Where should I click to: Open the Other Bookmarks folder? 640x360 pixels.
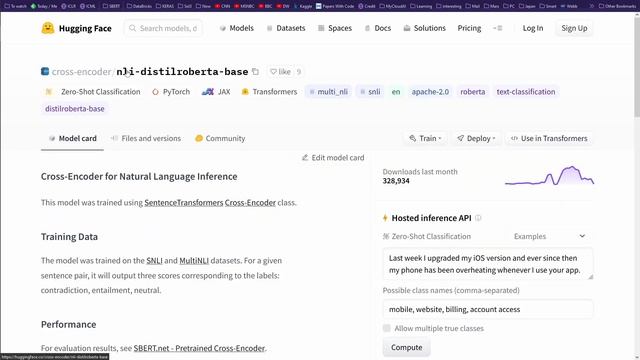[x=617, y=6]
